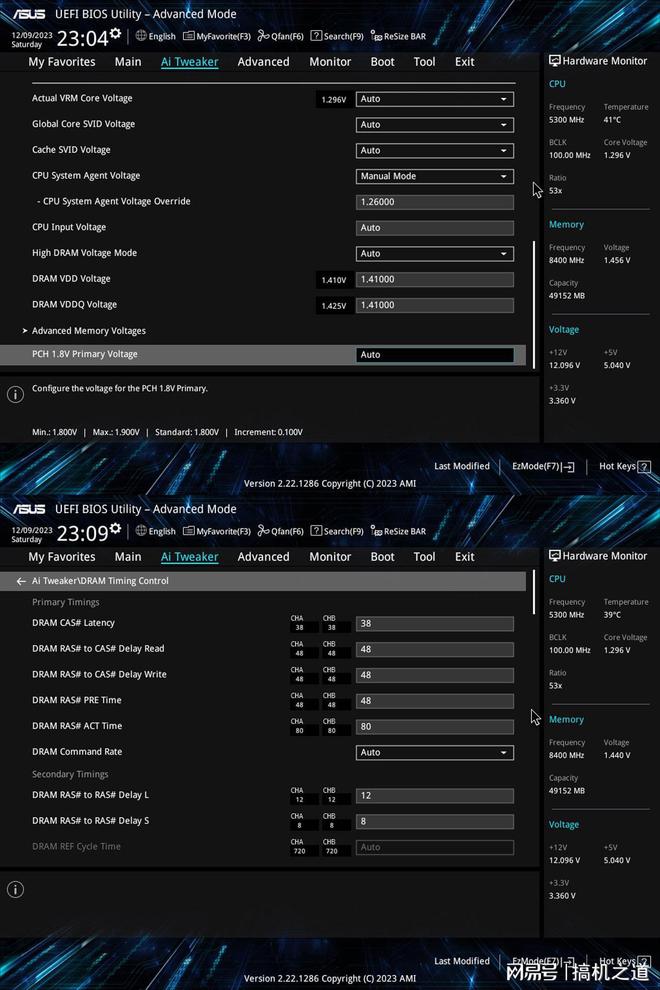Image resolution: width=660 pixels, height=990 pixels.
Task: Select Boot tab on 23:04 screen
Action: (x=382, y=62)
